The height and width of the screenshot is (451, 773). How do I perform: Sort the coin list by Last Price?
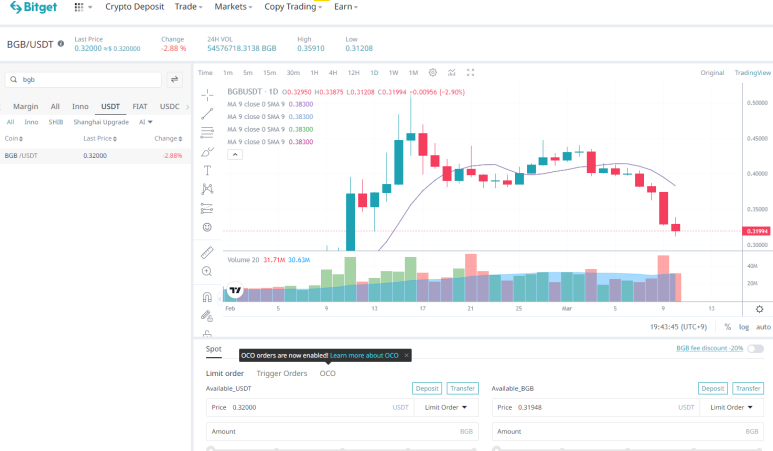(100, 139)
